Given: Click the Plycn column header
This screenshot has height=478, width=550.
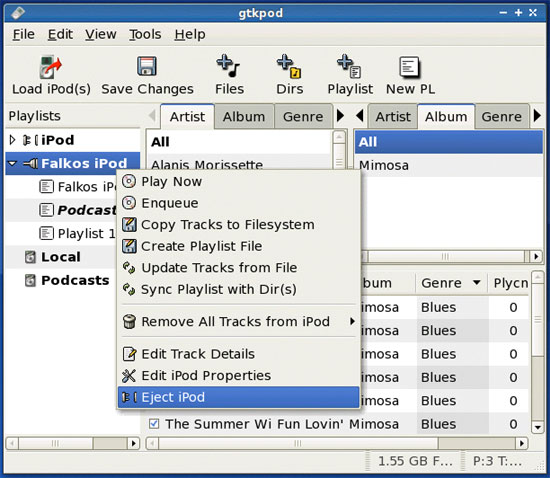Looking at the screenshot, I should pyautogui.click(x=509, y=283).
